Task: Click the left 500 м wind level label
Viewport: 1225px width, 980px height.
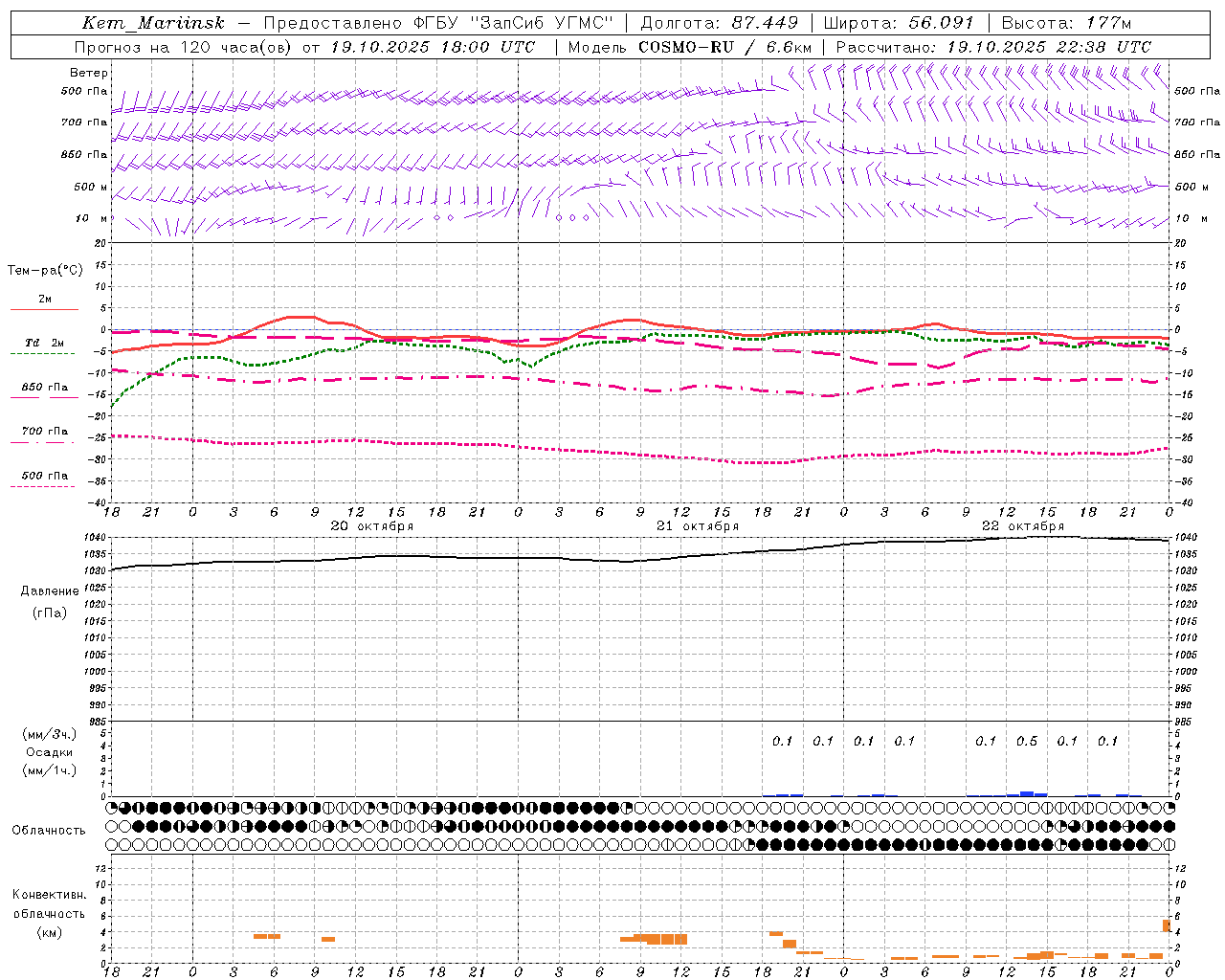Action: click(x=92, y=187)
